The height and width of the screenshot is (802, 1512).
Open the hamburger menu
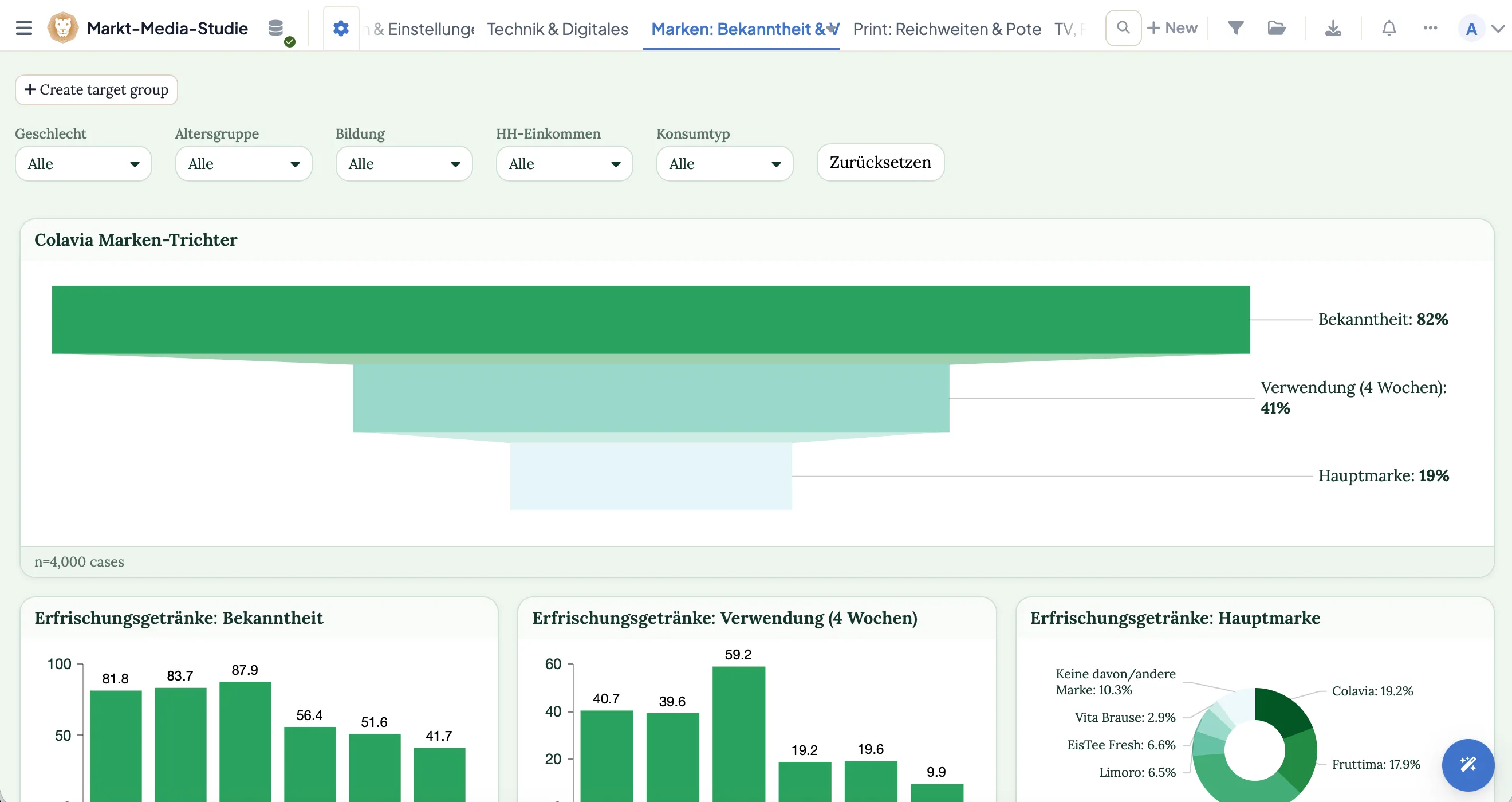(23, 27)
